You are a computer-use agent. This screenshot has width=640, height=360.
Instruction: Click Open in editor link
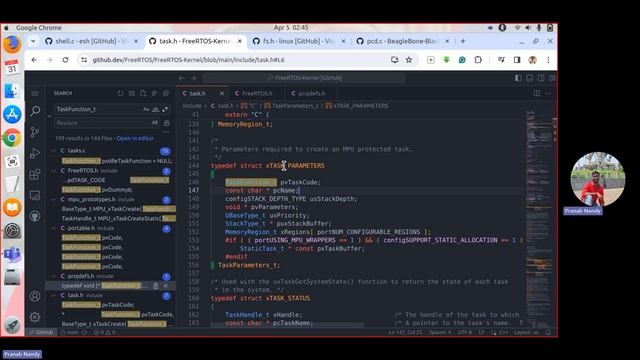[135, 139]
